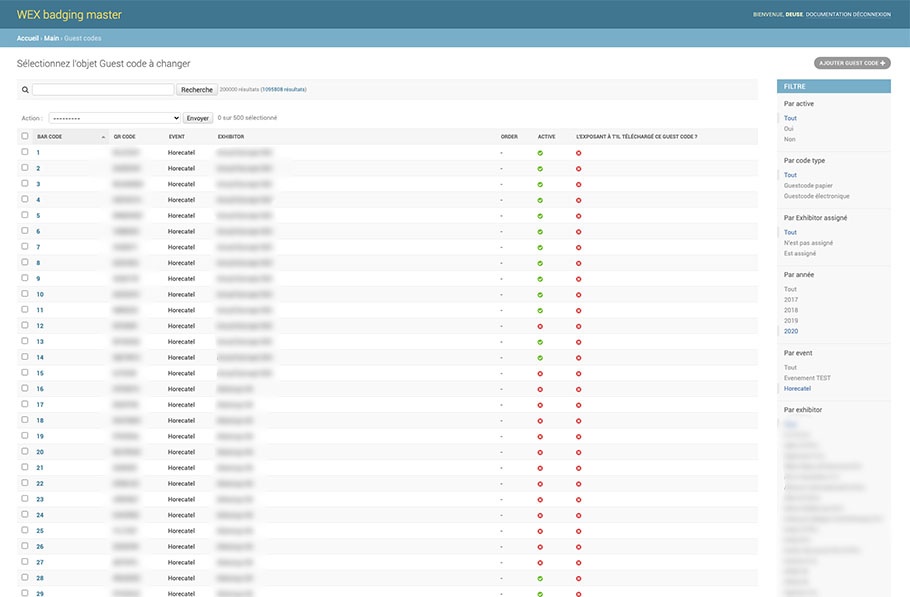Filter by year 2019

tap(791, 321)
